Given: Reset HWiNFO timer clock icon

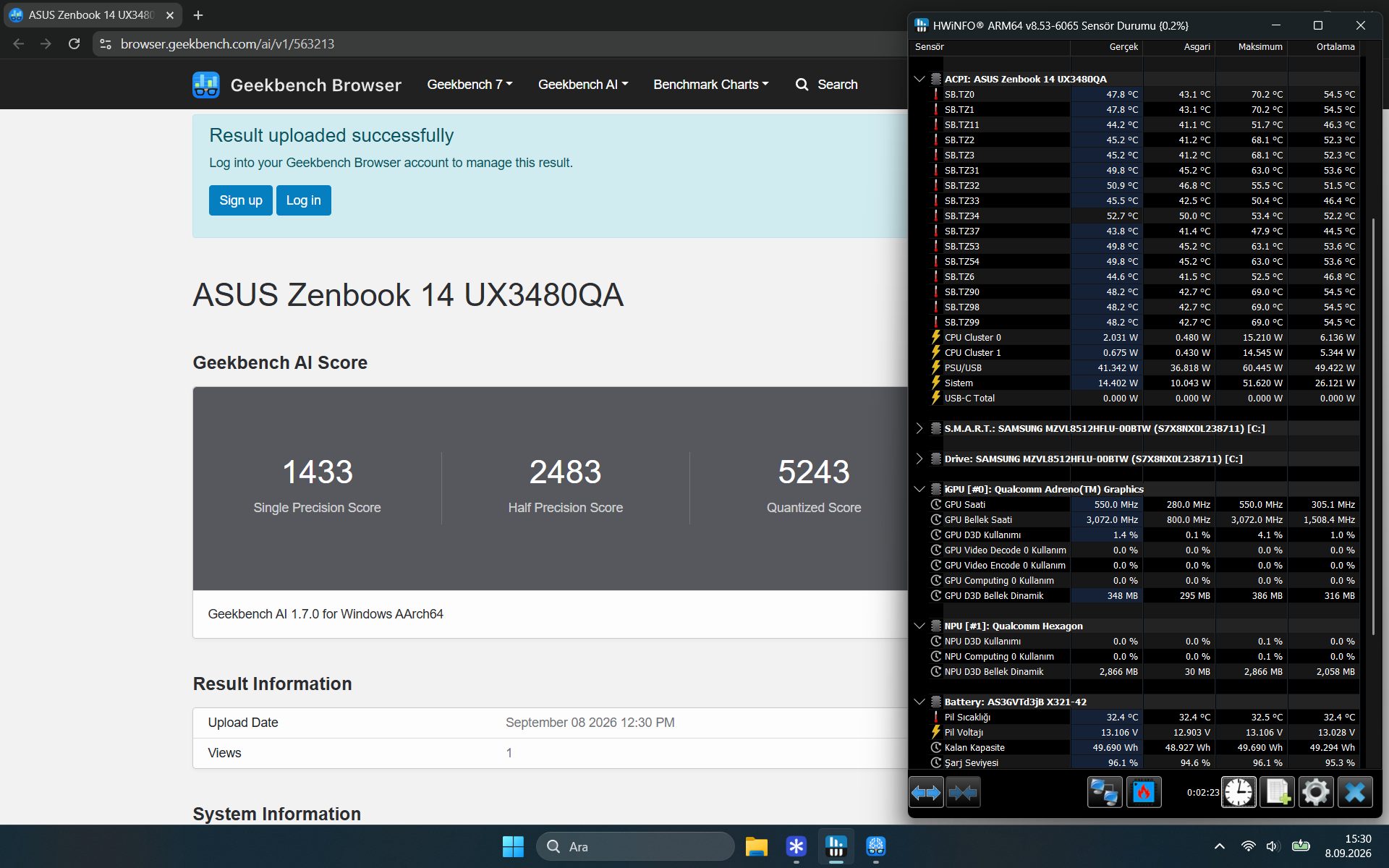Looking at the screenshot, I should click(x=1239, y=793).
